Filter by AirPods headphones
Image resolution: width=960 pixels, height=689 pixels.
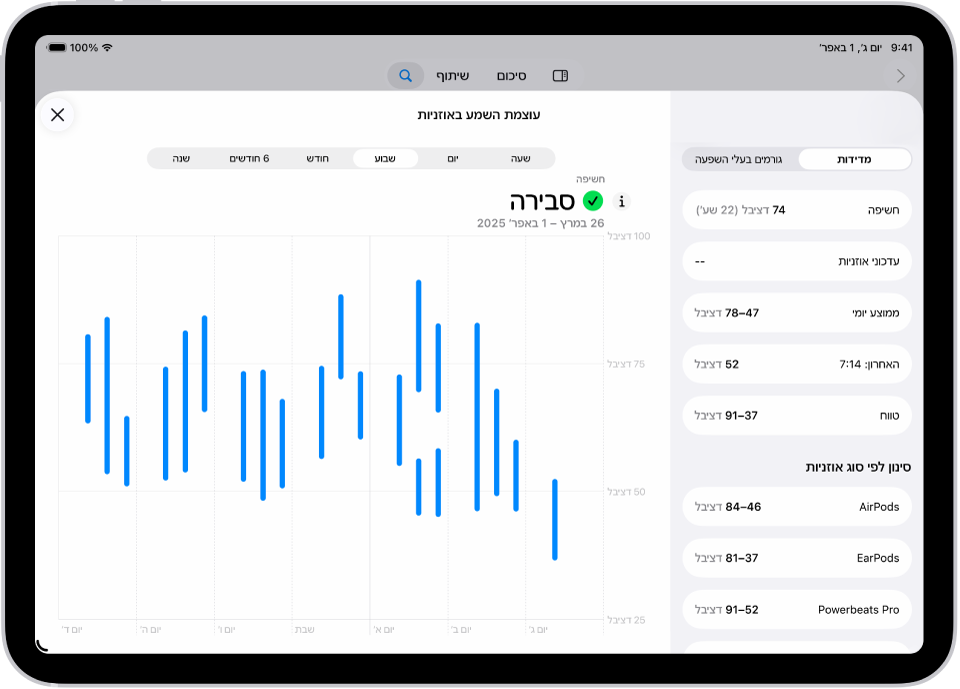point(797,507)
